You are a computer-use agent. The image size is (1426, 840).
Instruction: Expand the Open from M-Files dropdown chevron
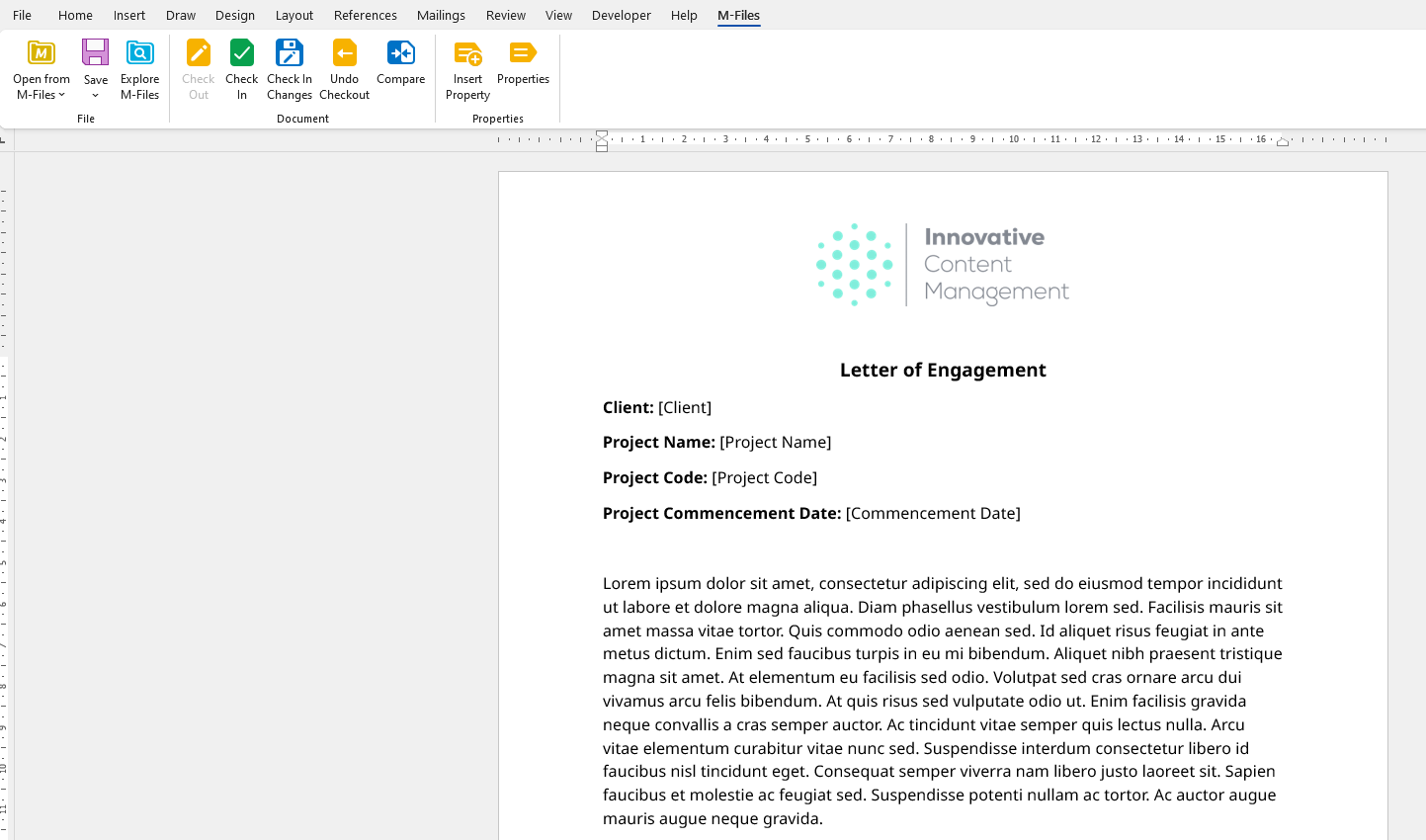pos(61,95)
